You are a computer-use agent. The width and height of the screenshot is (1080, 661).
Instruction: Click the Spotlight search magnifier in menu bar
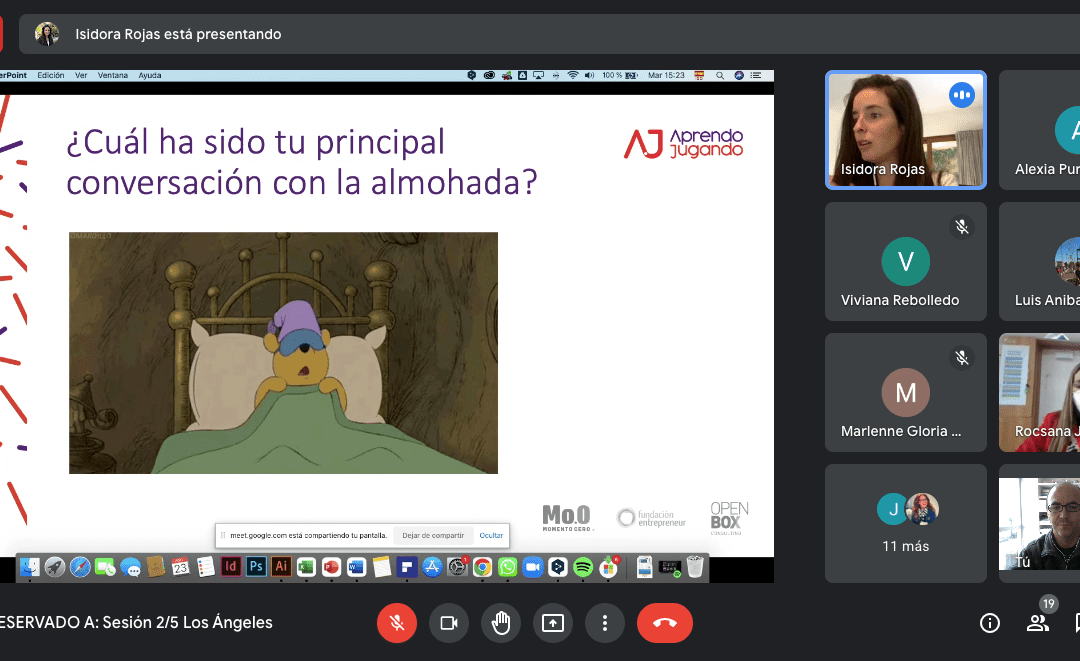720,76
